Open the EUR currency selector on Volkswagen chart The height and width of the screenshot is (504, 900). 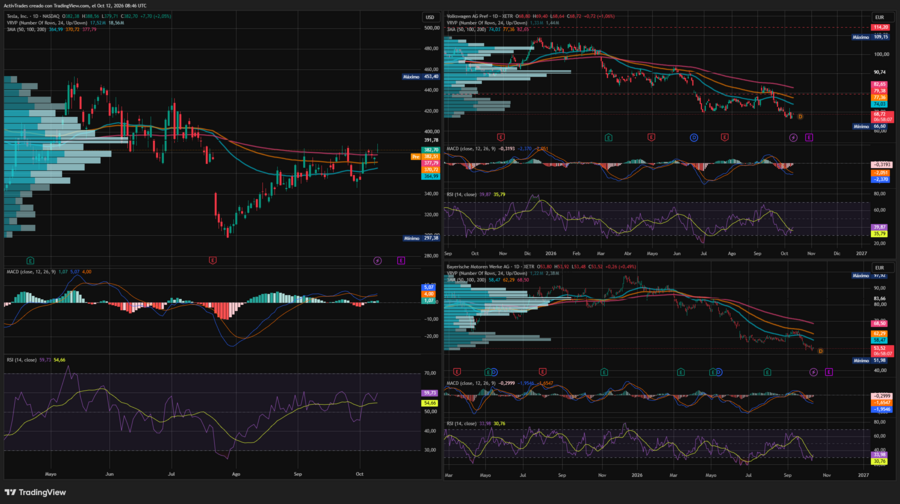click(x=879, y=17)
